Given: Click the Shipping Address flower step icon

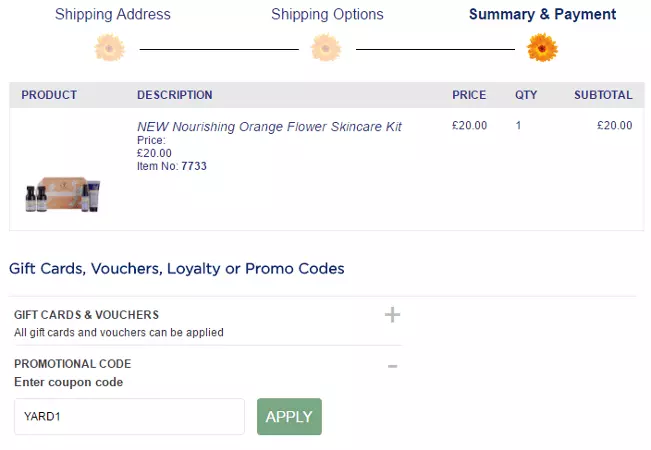Looking at the screenshot, I should pos(110,47).
